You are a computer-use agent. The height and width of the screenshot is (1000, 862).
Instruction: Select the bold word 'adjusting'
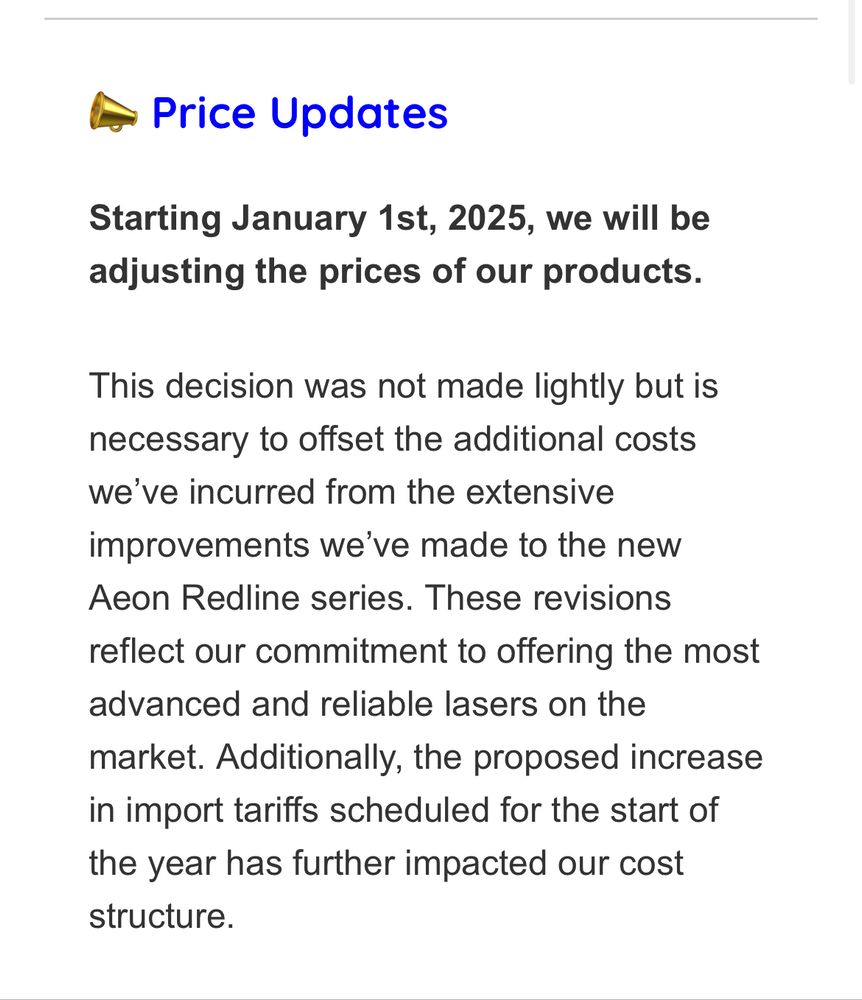click(166, 272)
